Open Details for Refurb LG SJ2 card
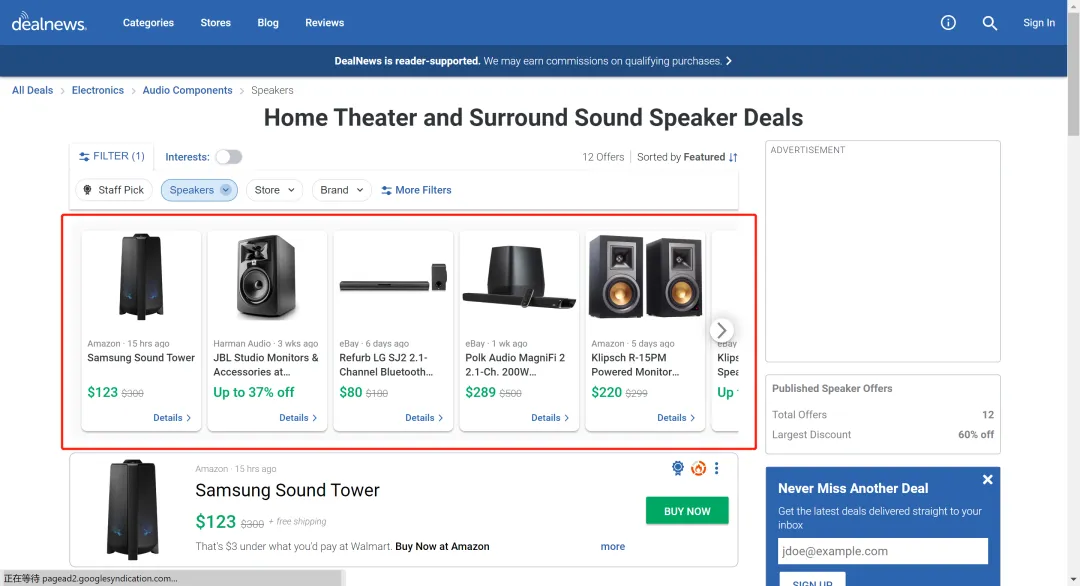This screenshot has width=1080, height=586. pyautogui.click(x=424, y=418)
